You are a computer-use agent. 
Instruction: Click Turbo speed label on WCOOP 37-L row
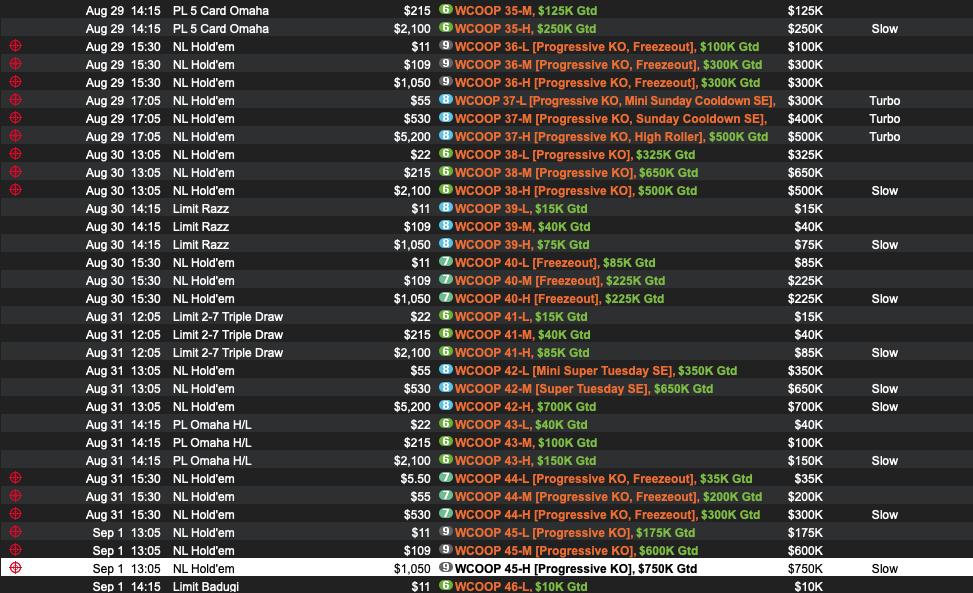884,100
